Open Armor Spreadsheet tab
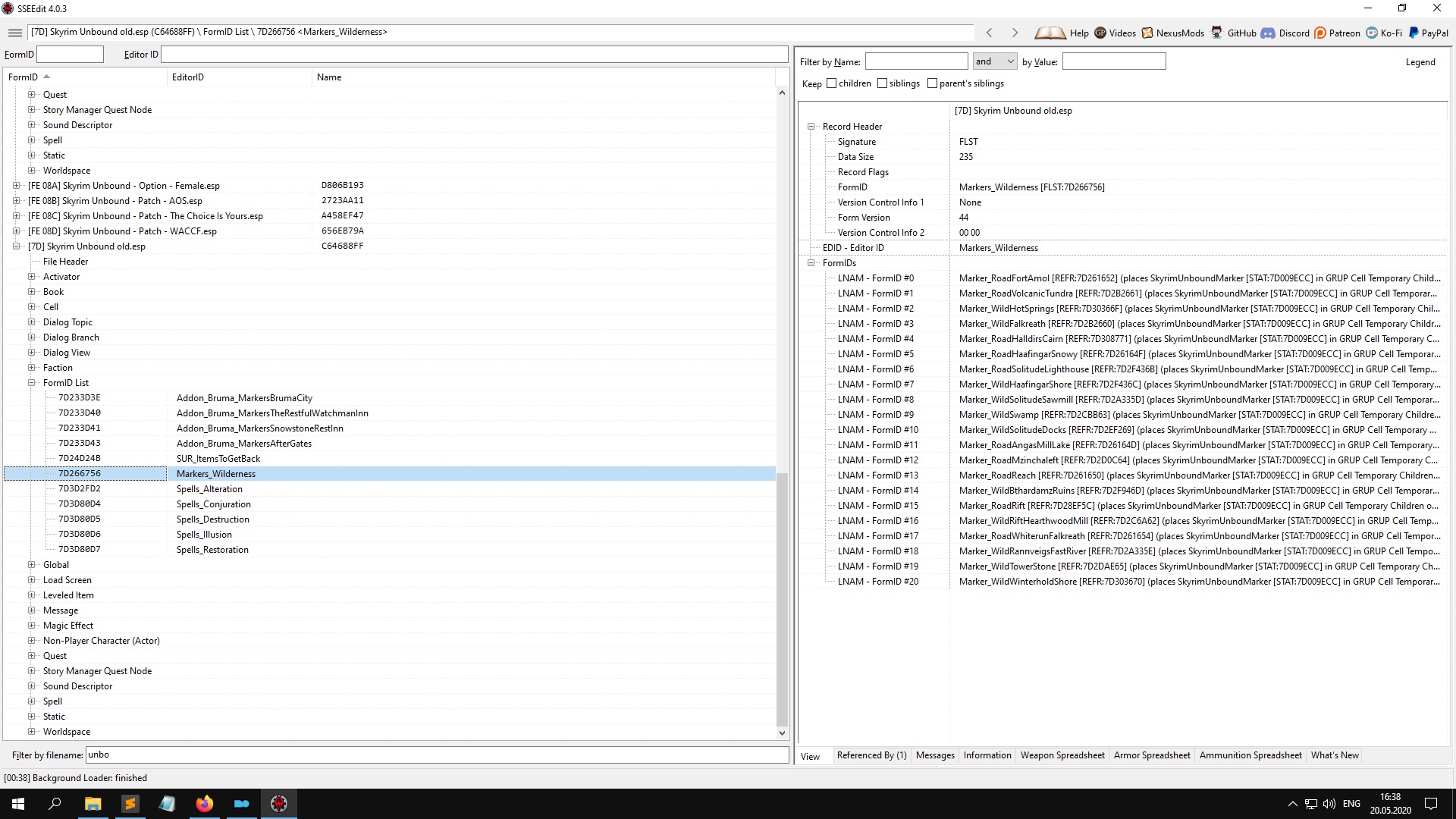The height and width of the screenshot is (819, 1456). [1152, 755]
